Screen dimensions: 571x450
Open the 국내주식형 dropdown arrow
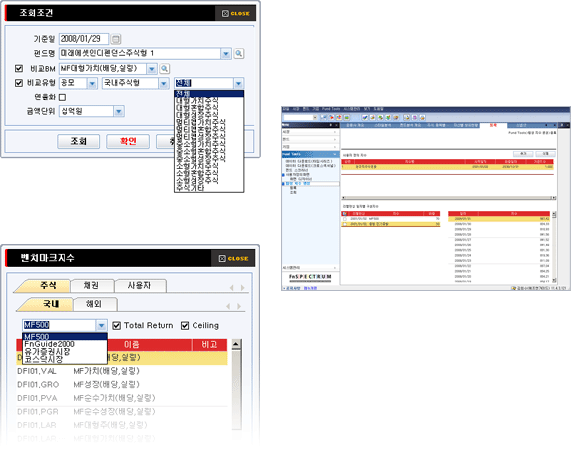pyautogui.click(x=164, y=83)
